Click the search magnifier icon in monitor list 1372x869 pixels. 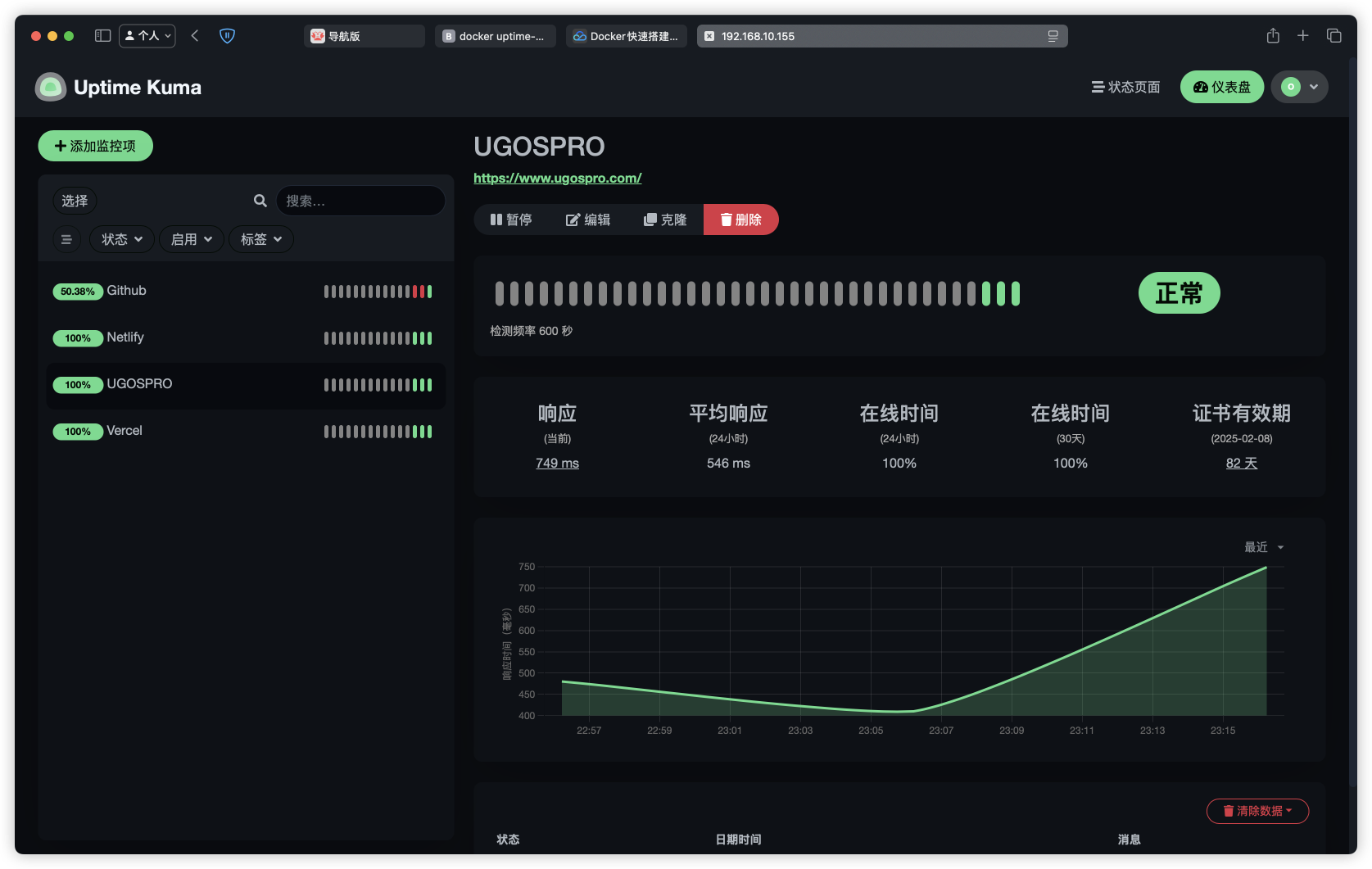[260, 201]
